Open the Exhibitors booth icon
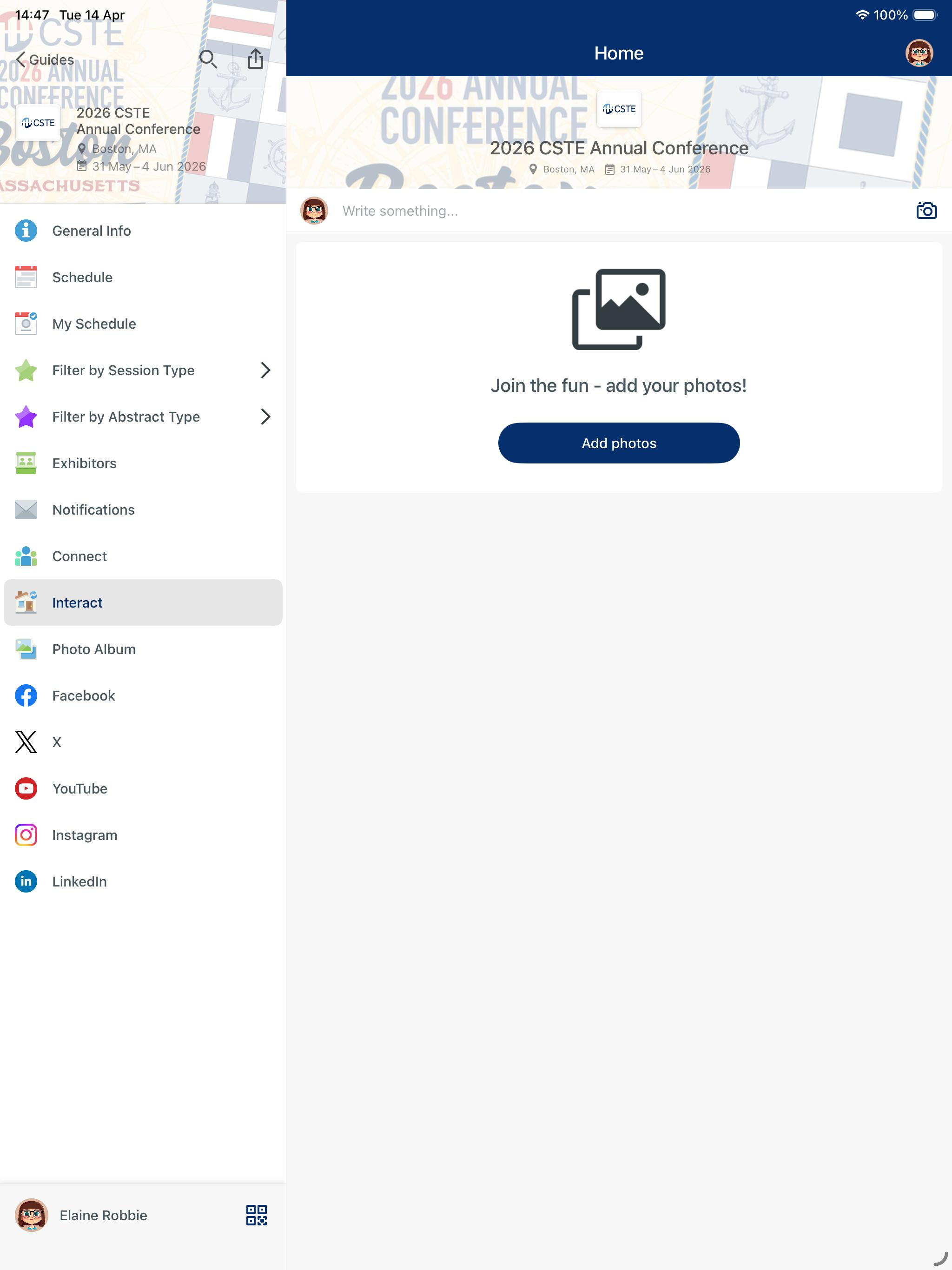Image resolution: width=952 pixels, height=1270 pixels. 26,463
